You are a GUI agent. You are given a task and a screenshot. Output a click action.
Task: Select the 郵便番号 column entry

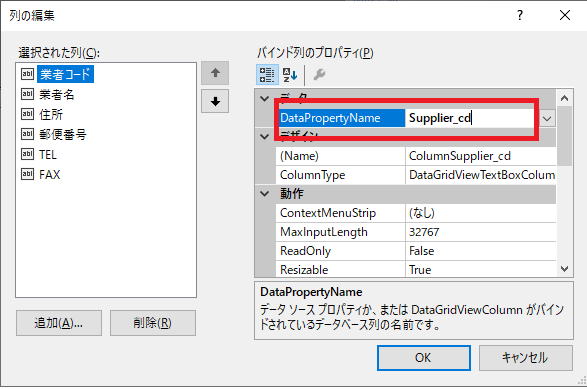[x=63, y=134]
